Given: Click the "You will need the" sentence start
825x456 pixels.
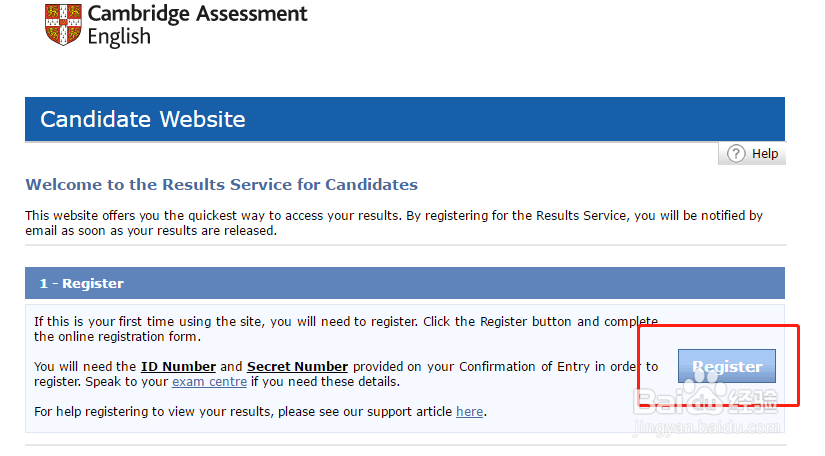Looking at the screenshot, I should (x=85, y=367).
